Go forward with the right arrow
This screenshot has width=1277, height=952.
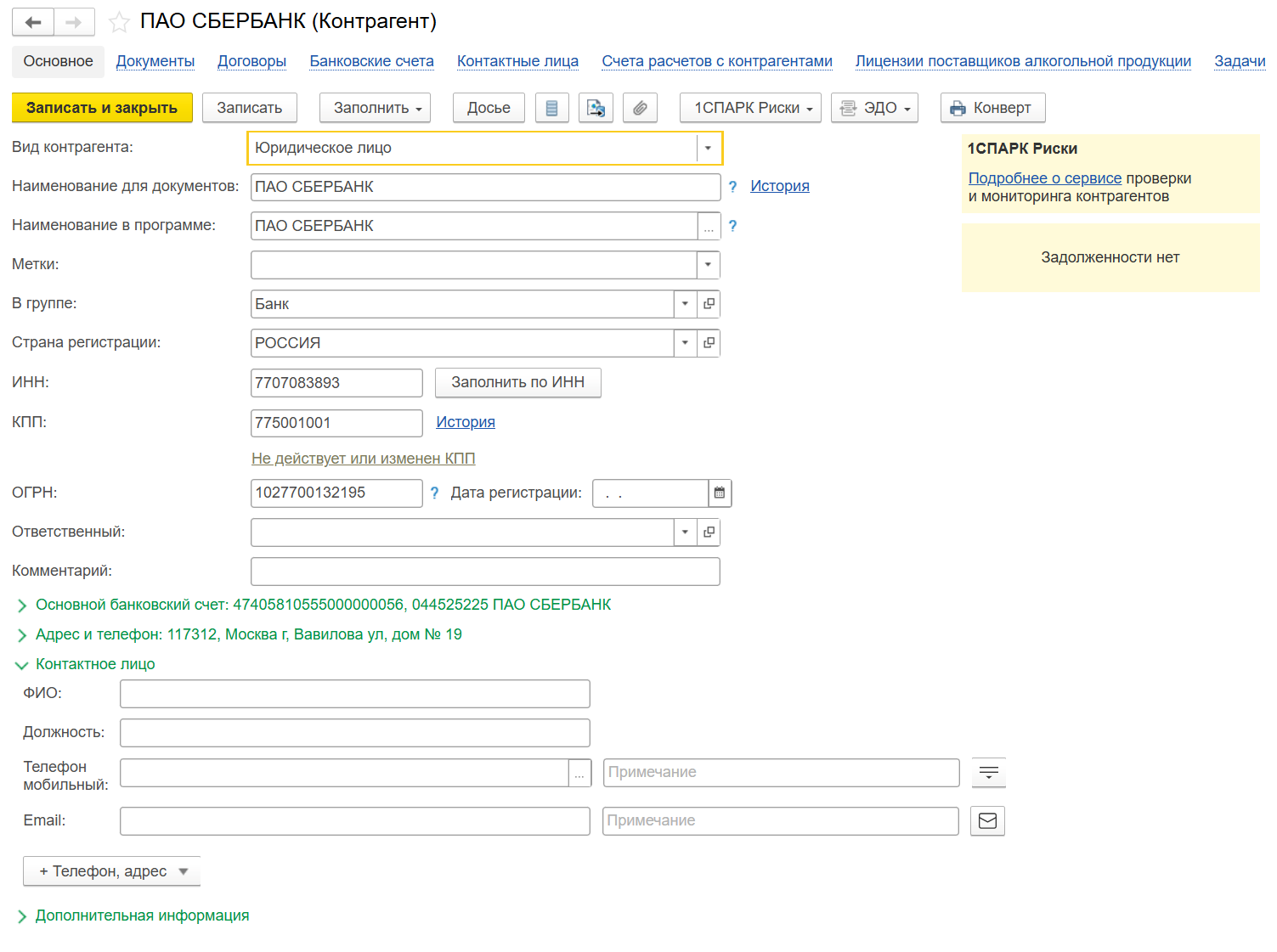click(74, 22)
